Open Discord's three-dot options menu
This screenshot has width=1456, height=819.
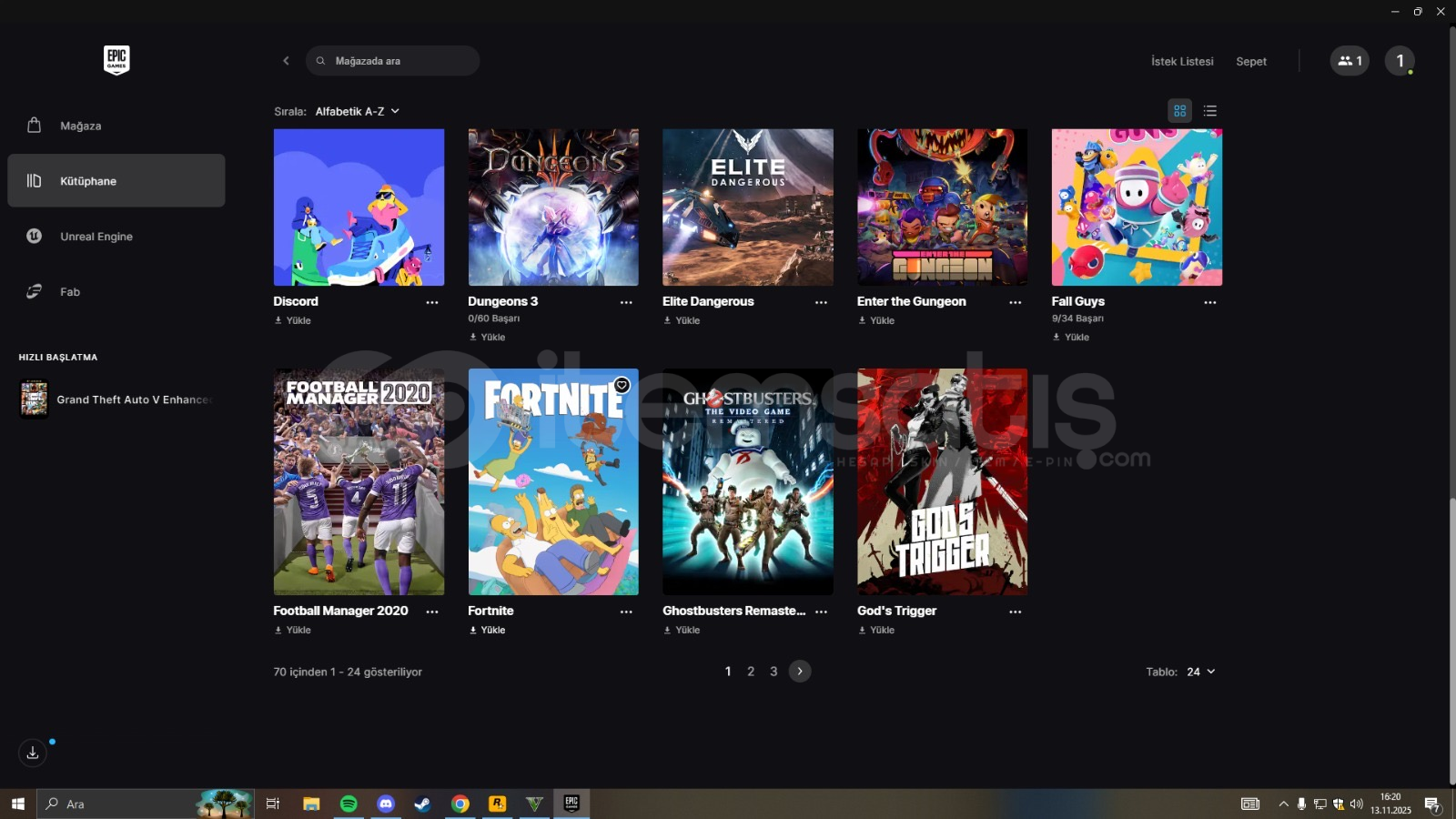pyautogui.click(x=432, y=303)
